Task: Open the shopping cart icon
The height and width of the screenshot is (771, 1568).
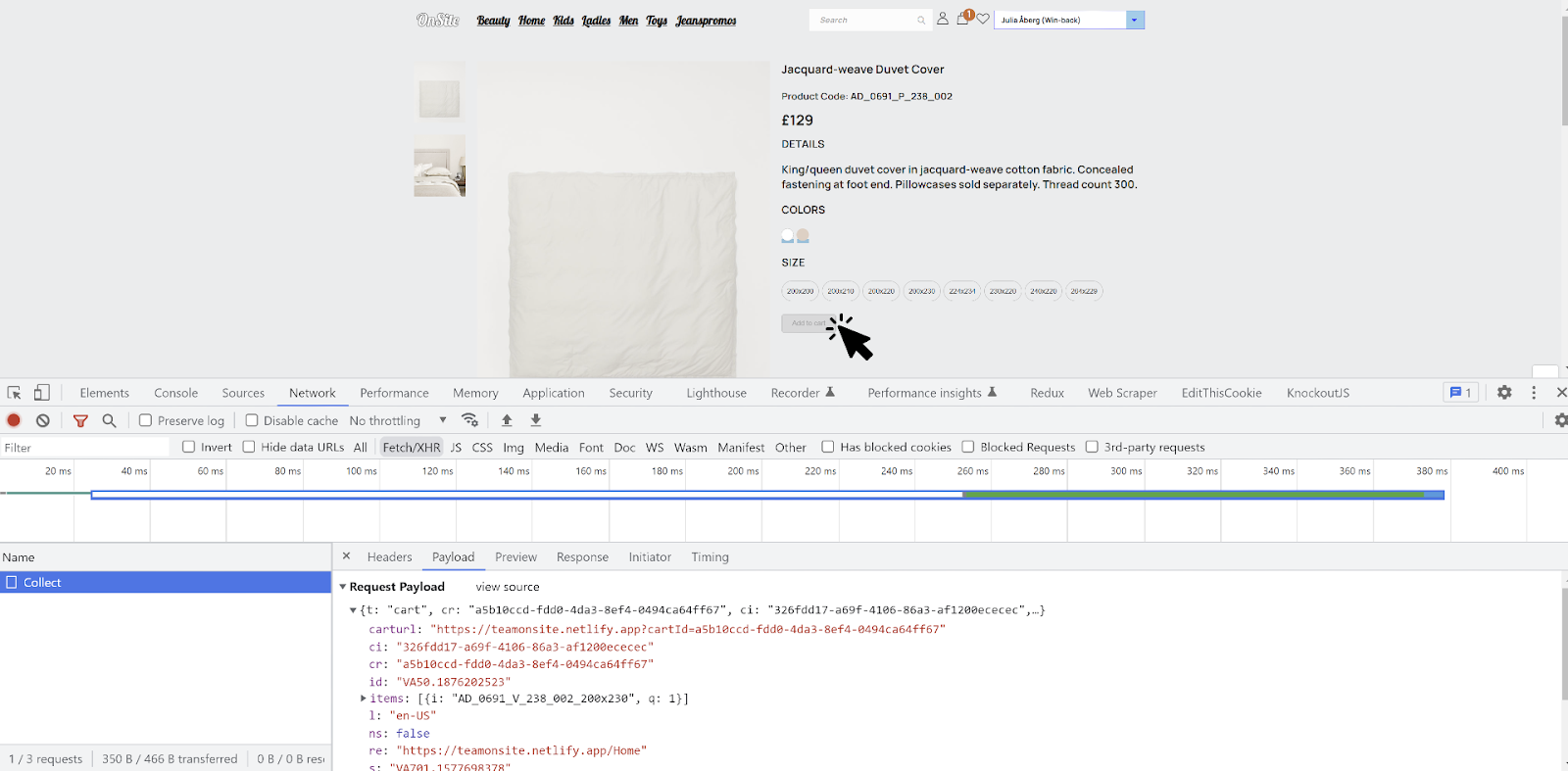Action: (963, 19)
